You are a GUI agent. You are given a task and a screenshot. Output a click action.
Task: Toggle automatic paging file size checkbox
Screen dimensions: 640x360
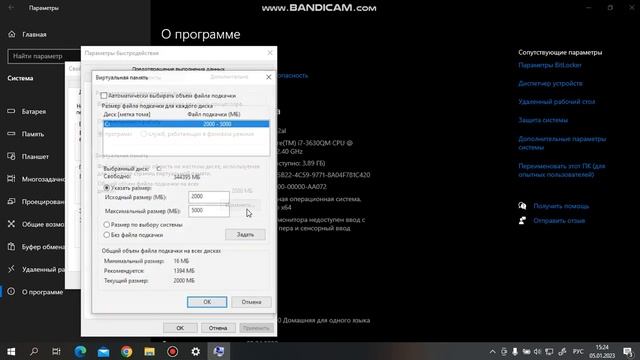[104, 96]
